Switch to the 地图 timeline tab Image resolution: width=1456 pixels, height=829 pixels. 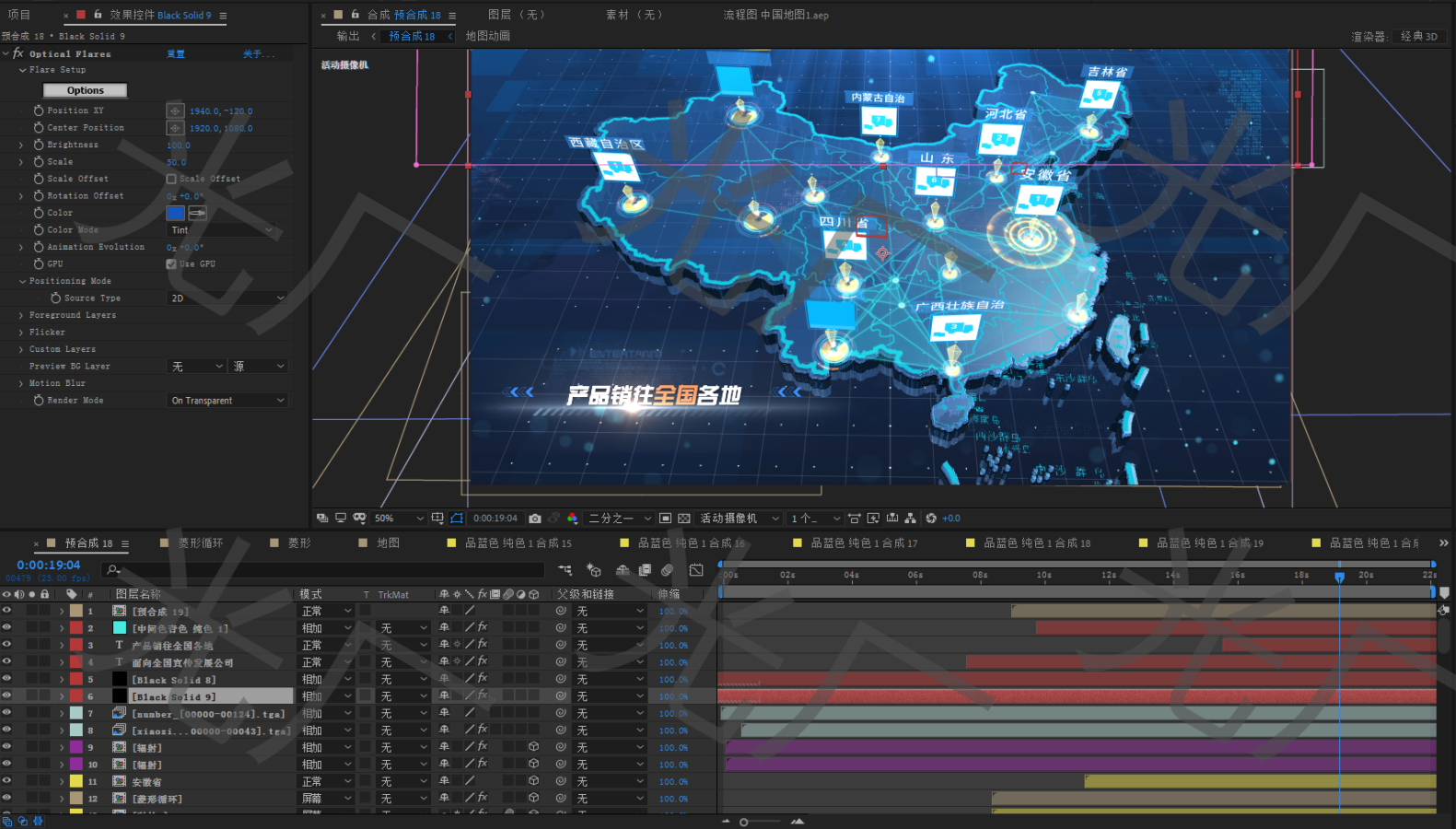388,543
